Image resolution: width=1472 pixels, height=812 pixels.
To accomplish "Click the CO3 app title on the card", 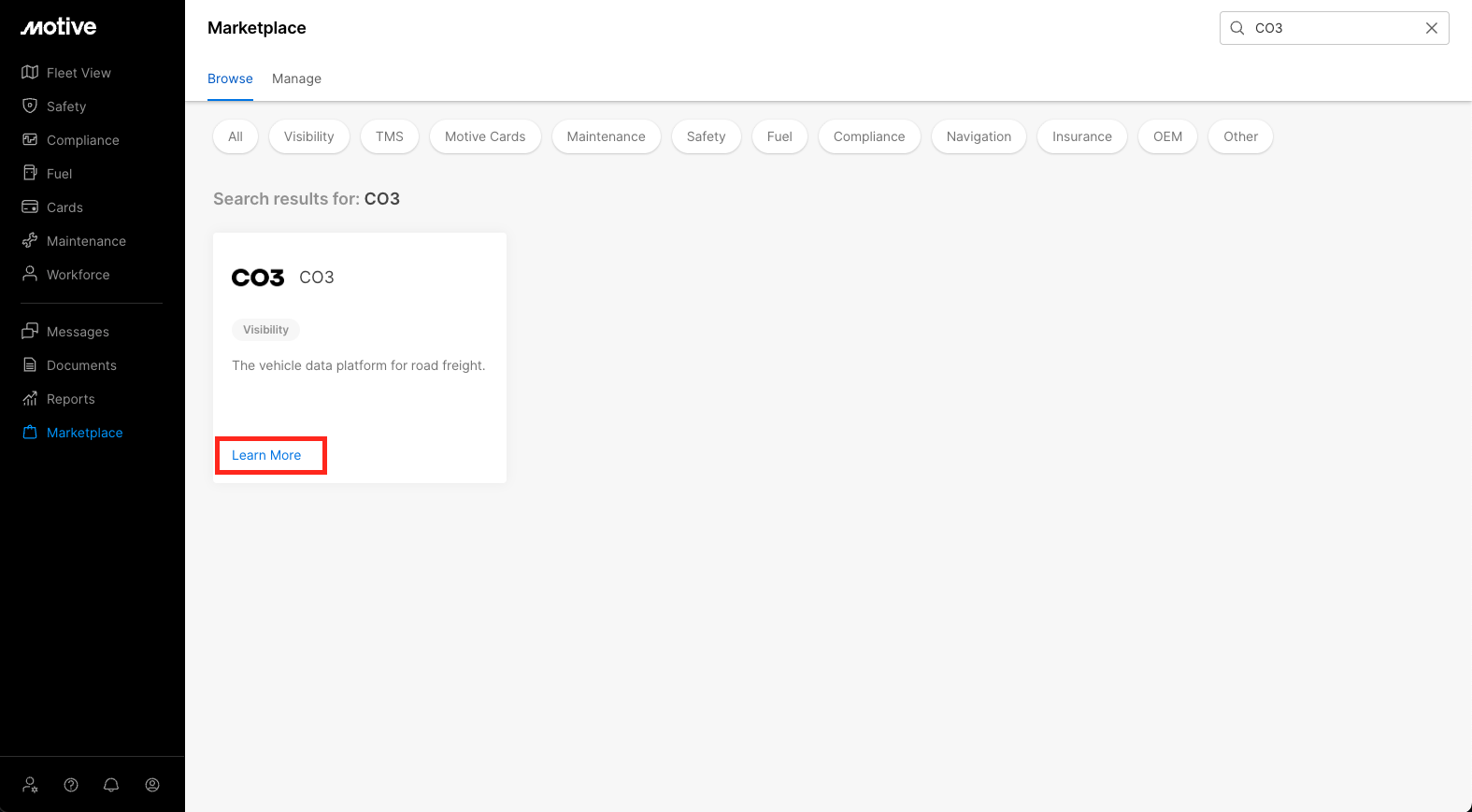I will 317,278.
